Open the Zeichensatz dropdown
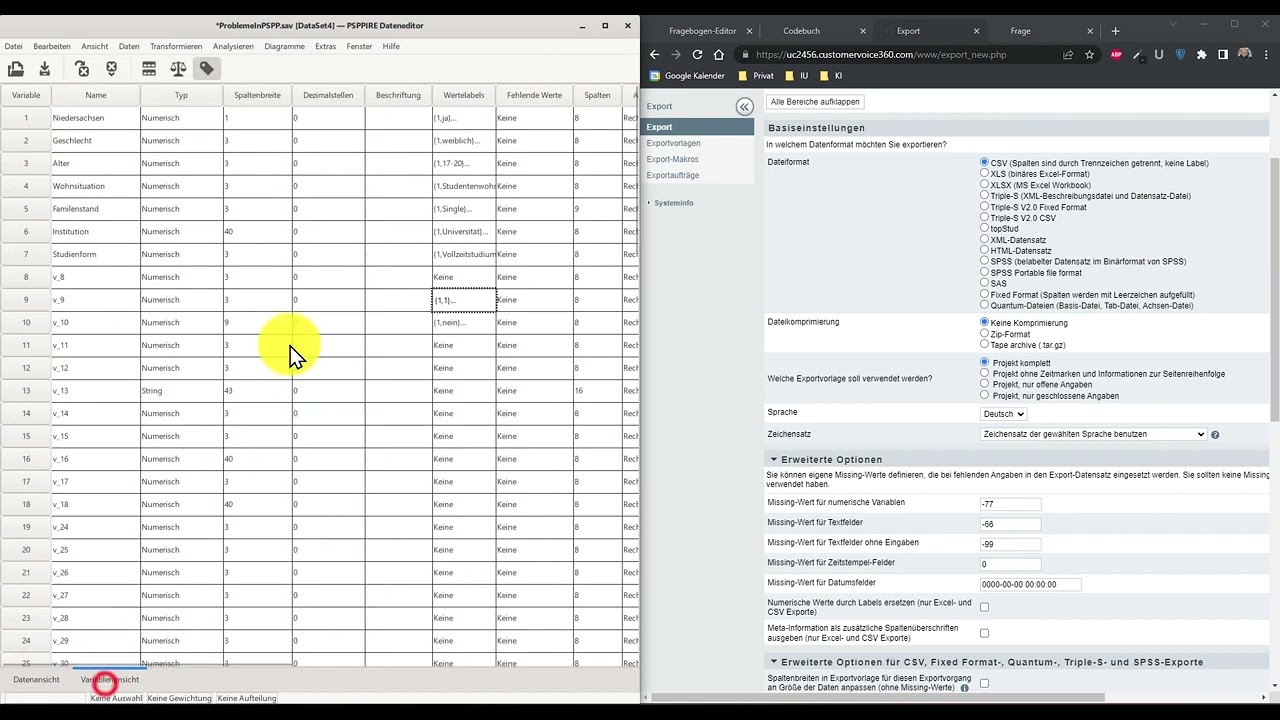Viewport: 1280px width, 720px height. tap(1094, 434)
